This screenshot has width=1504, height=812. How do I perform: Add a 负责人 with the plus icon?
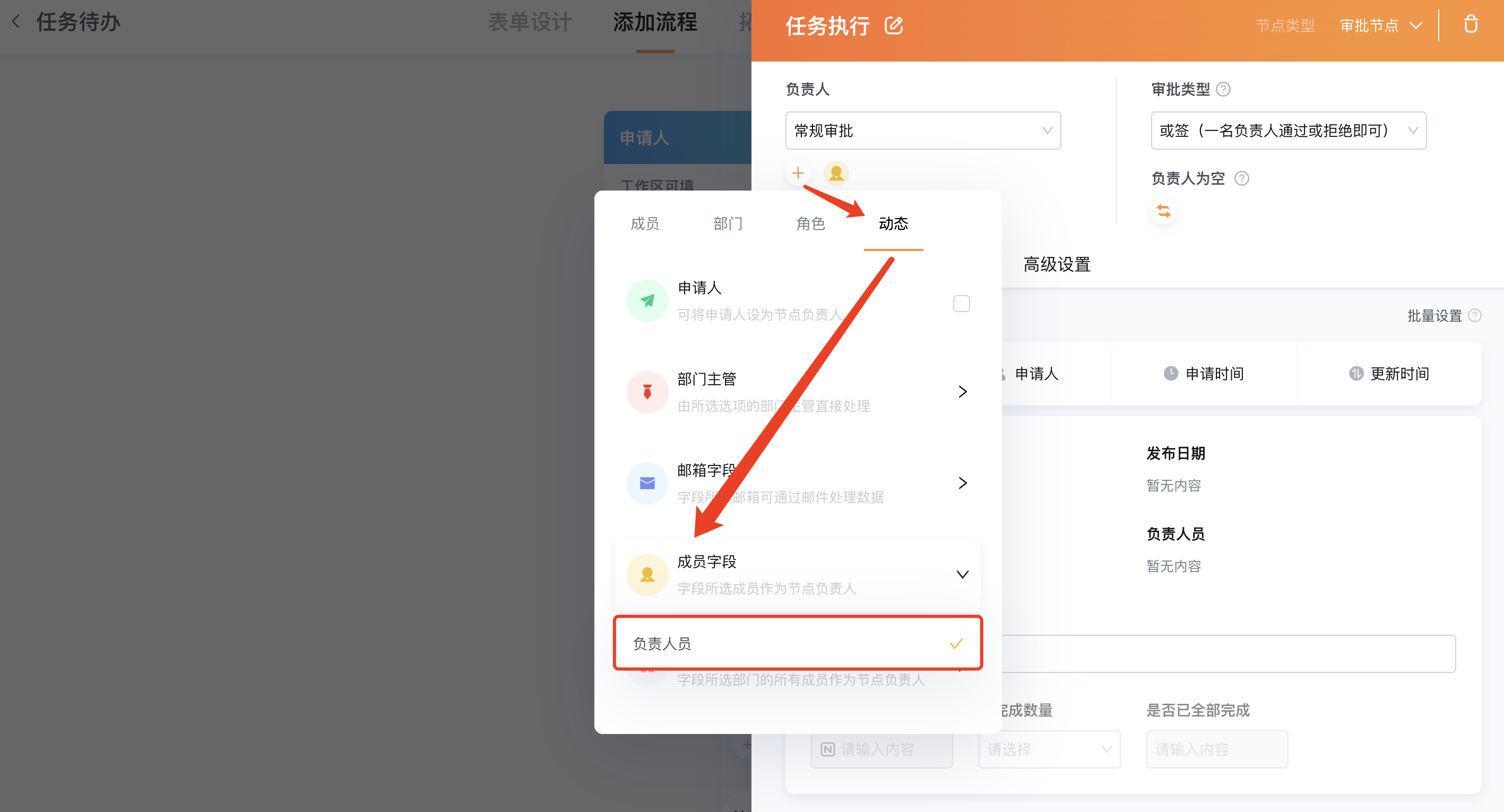pyautogui.click(x=798, y=174)
